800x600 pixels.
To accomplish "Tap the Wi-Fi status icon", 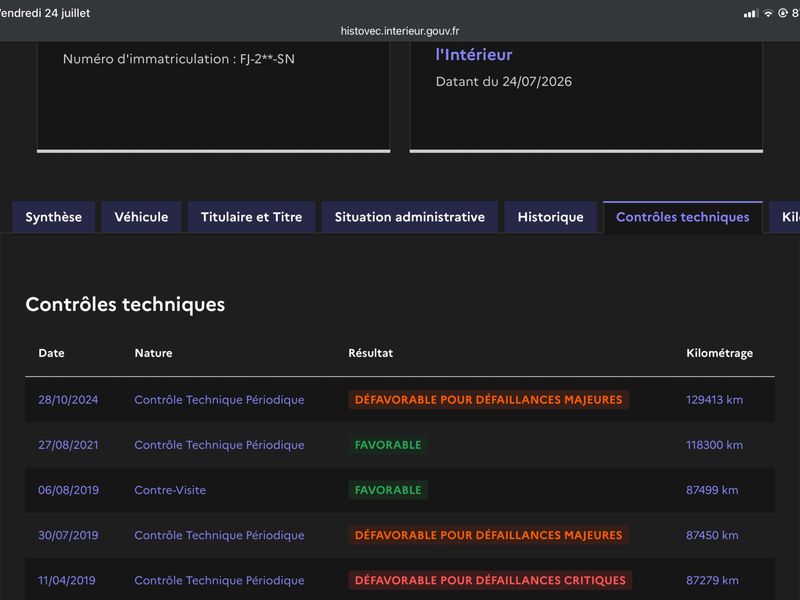I will click(768, 13).
